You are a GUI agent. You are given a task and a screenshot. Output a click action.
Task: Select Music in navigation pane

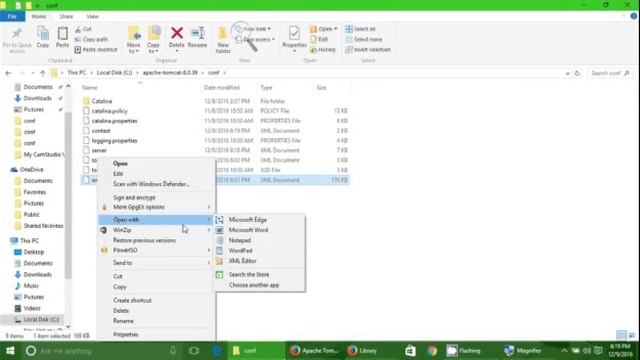(x=31, y=286)
